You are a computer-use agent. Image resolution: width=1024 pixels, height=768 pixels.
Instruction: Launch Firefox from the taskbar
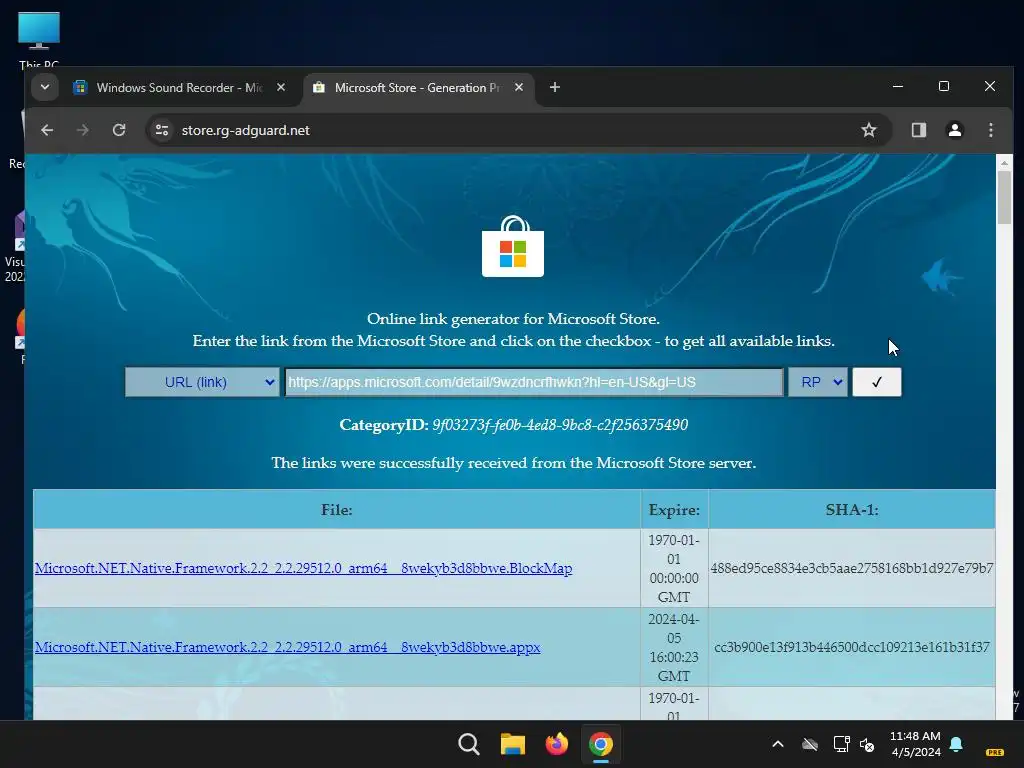556,744
